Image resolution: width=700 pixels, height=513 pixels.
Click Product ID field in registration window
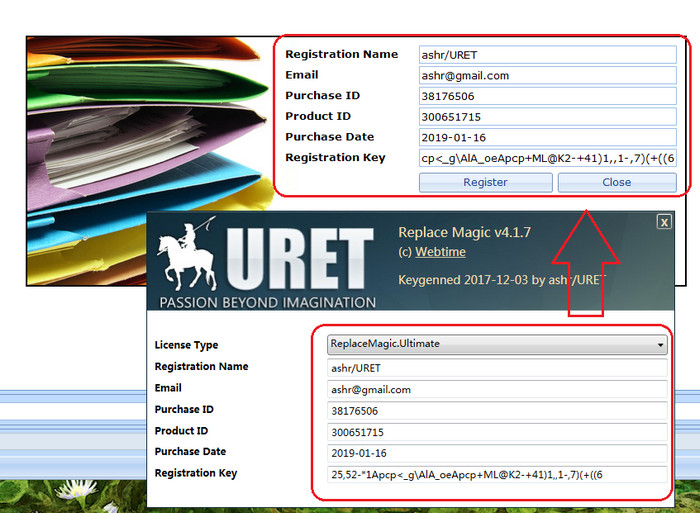547,117
